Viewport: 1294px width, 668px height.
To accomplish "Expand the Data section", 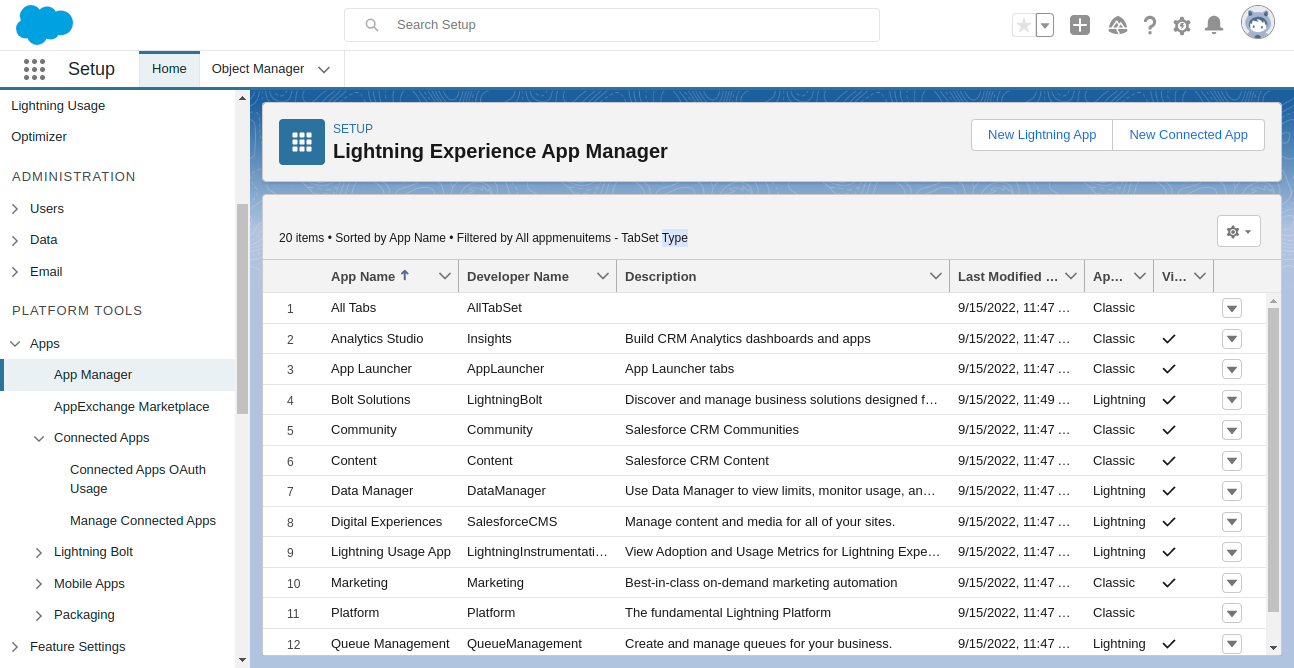I will (x=15, y=240).
